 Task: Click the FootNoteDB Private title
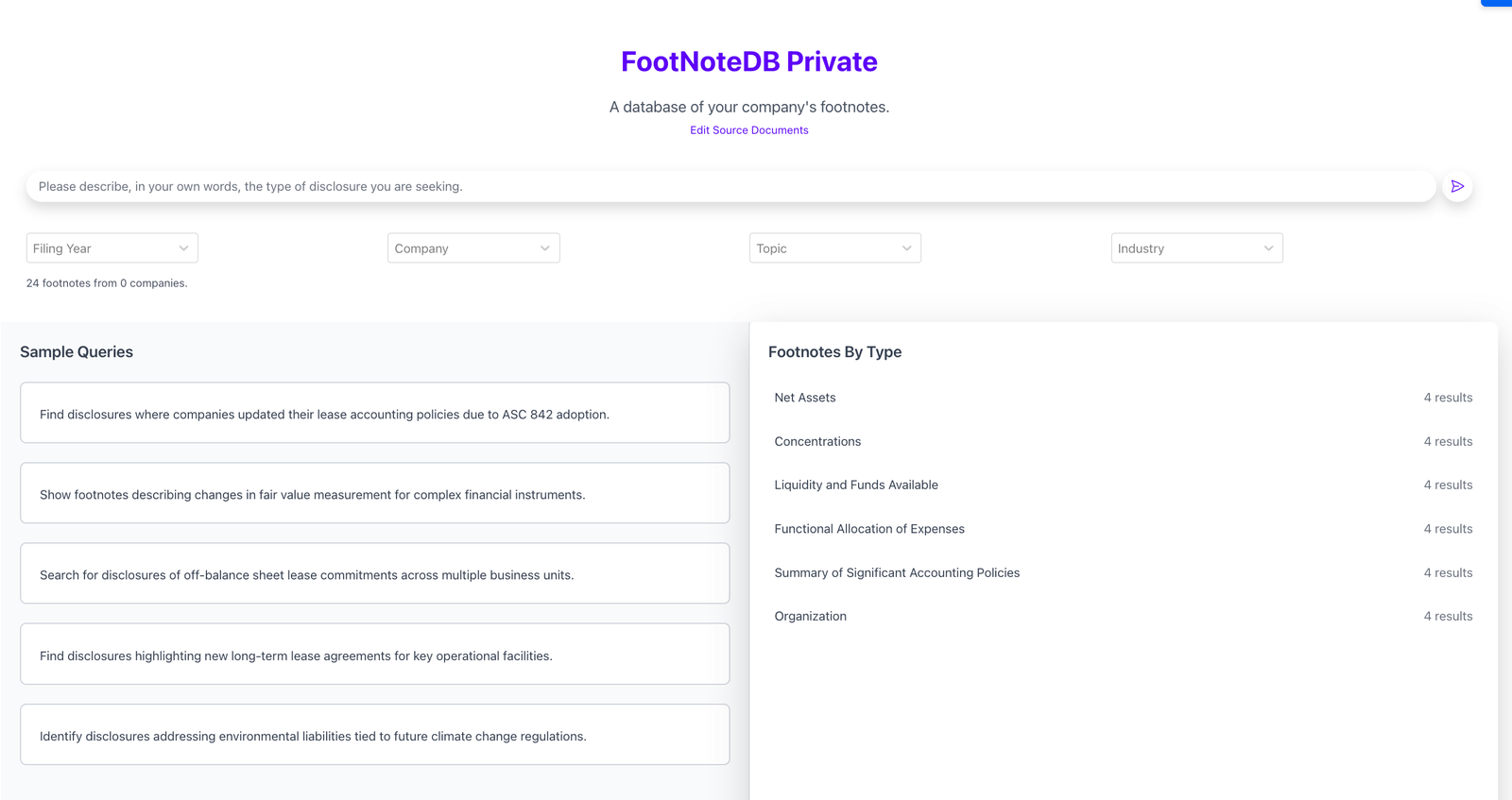(748, 61)
